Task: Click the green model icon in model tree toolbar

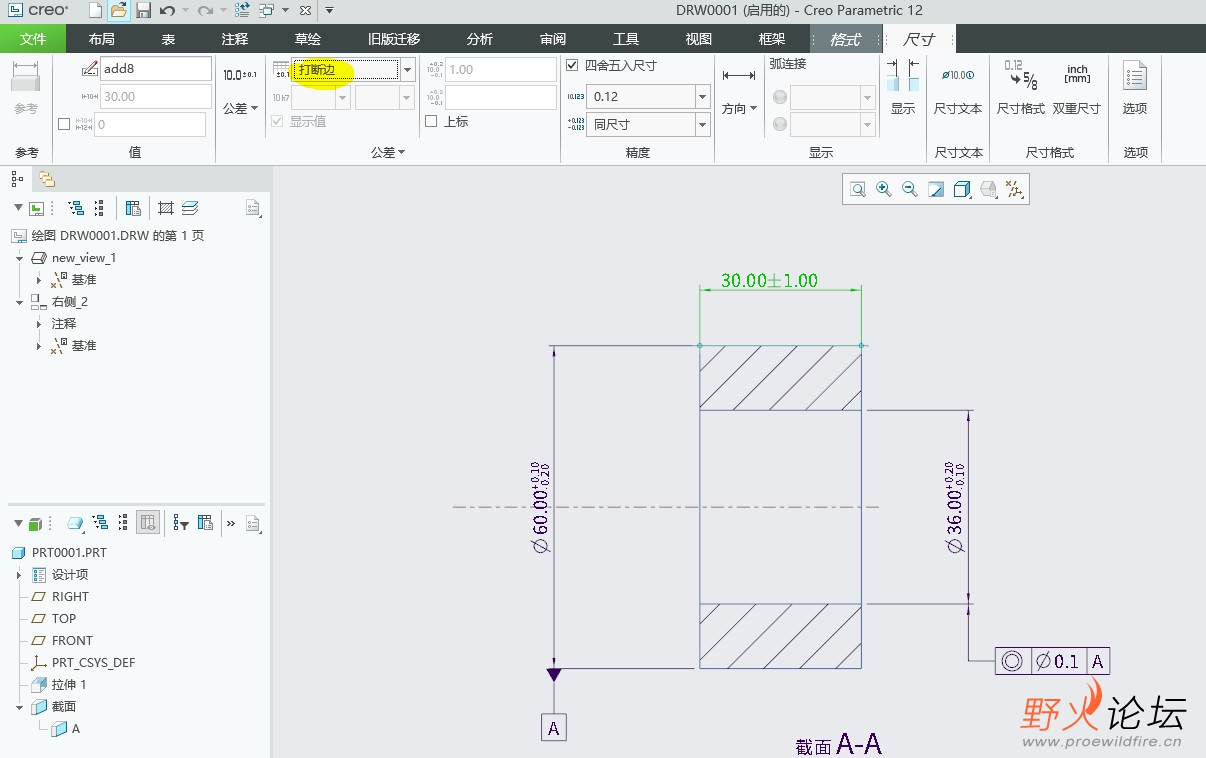Action: click(35, 522)
